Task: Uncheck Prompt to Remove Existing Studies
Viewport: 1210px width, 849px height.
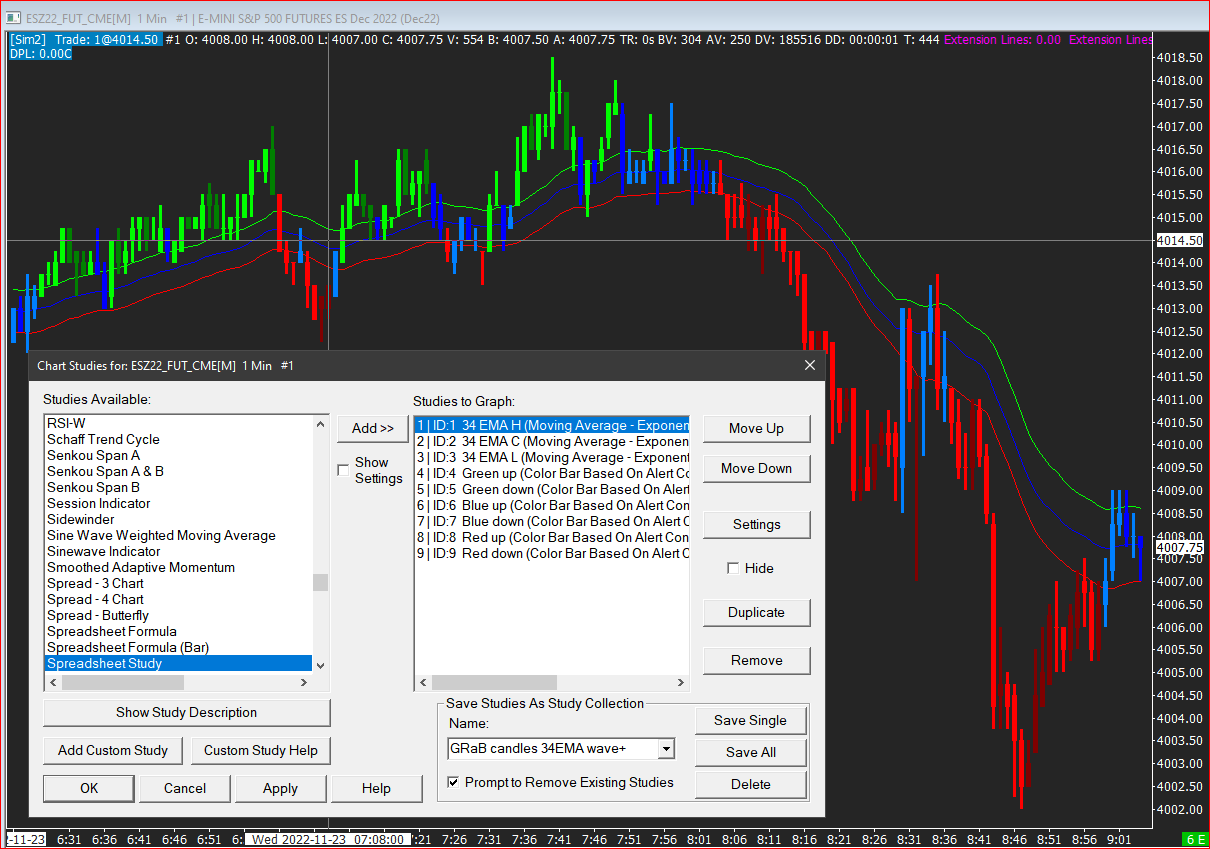Action: click(x=454, y=782)
